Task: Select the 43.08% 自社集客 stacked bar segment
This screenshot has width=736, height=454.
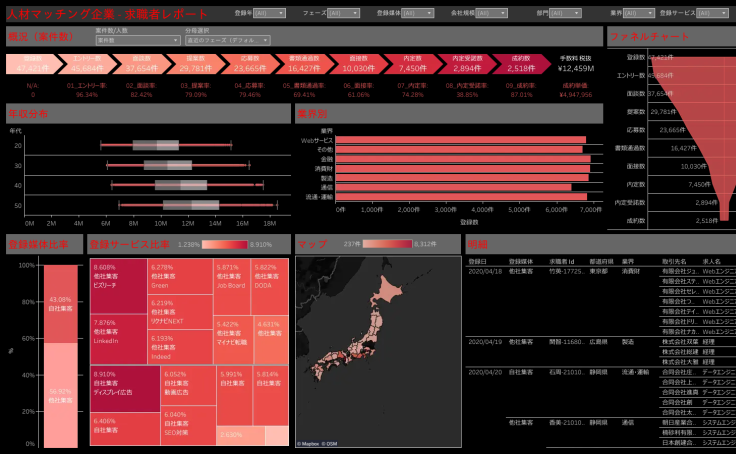Action: click(x=61, y=304)
